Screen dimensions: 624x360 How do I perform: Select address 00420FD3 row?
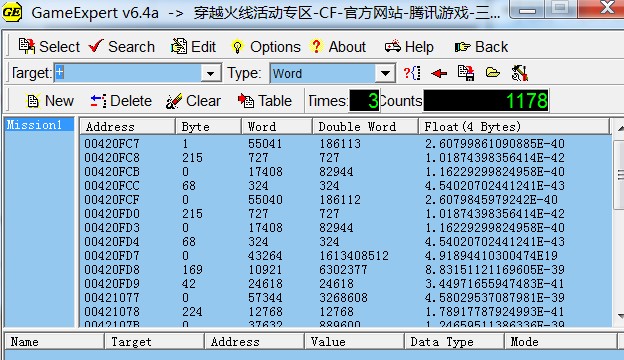tap(345, 228)
